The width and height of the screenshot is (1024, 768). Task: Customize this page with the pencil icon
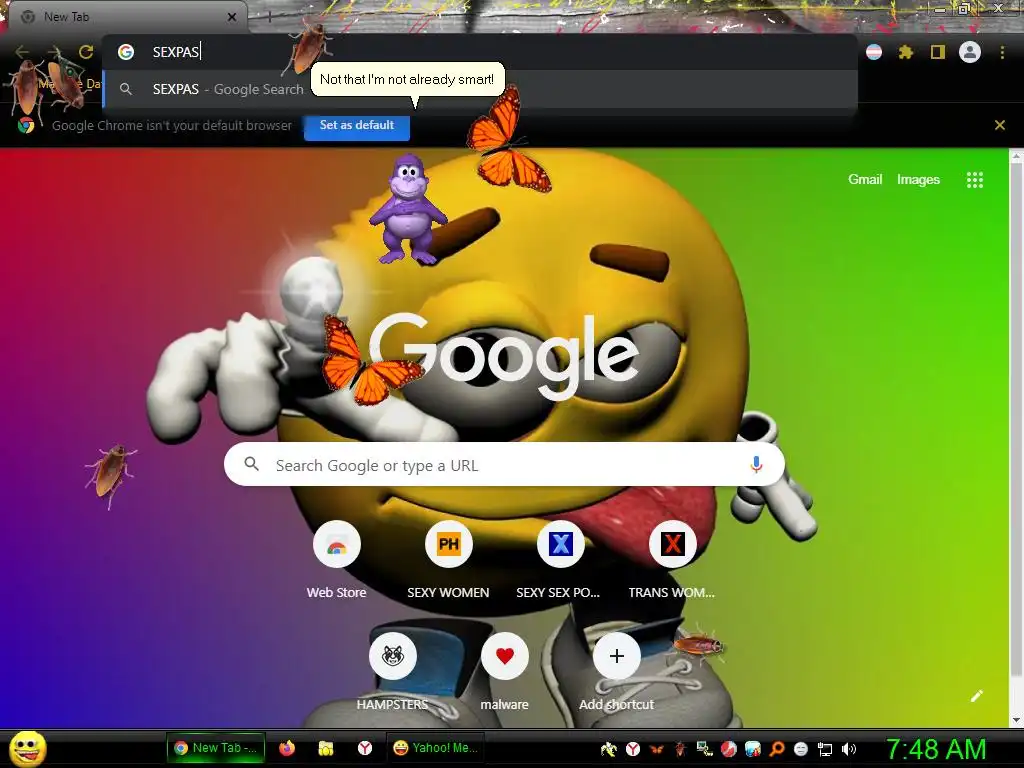(976, 696)
